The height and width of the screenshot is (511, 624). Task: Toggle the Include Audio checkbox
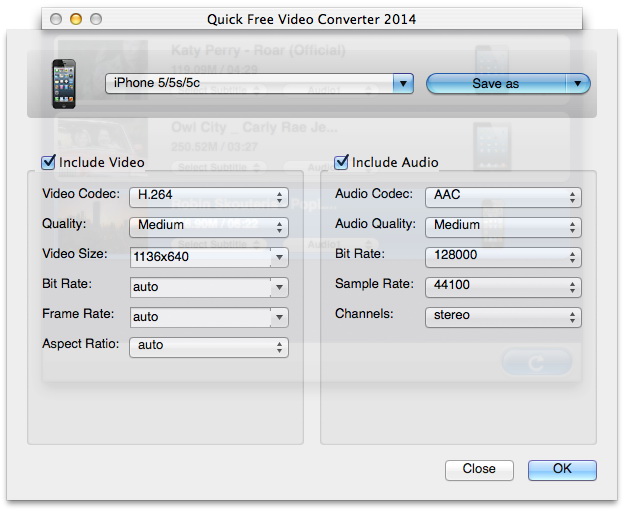click(341, 162)
